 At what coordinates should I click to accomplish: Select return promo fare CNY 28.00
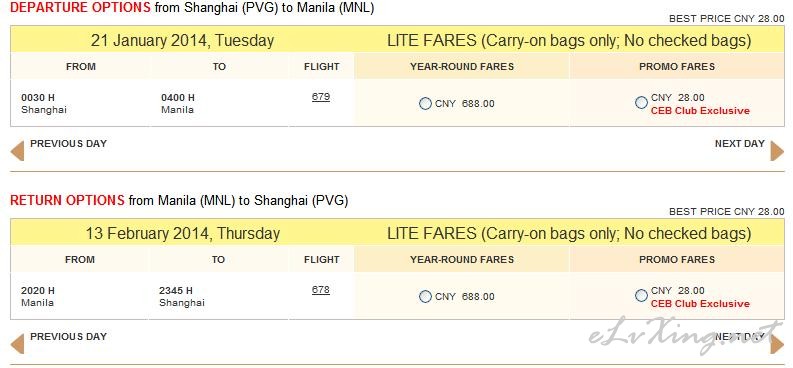coord(641,296)
